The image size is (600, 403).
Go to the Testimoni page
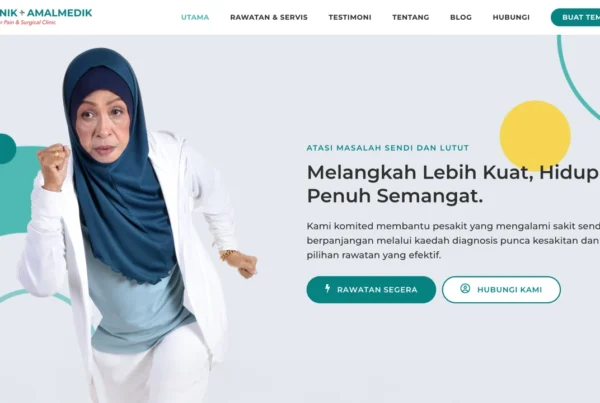[350, 17]
